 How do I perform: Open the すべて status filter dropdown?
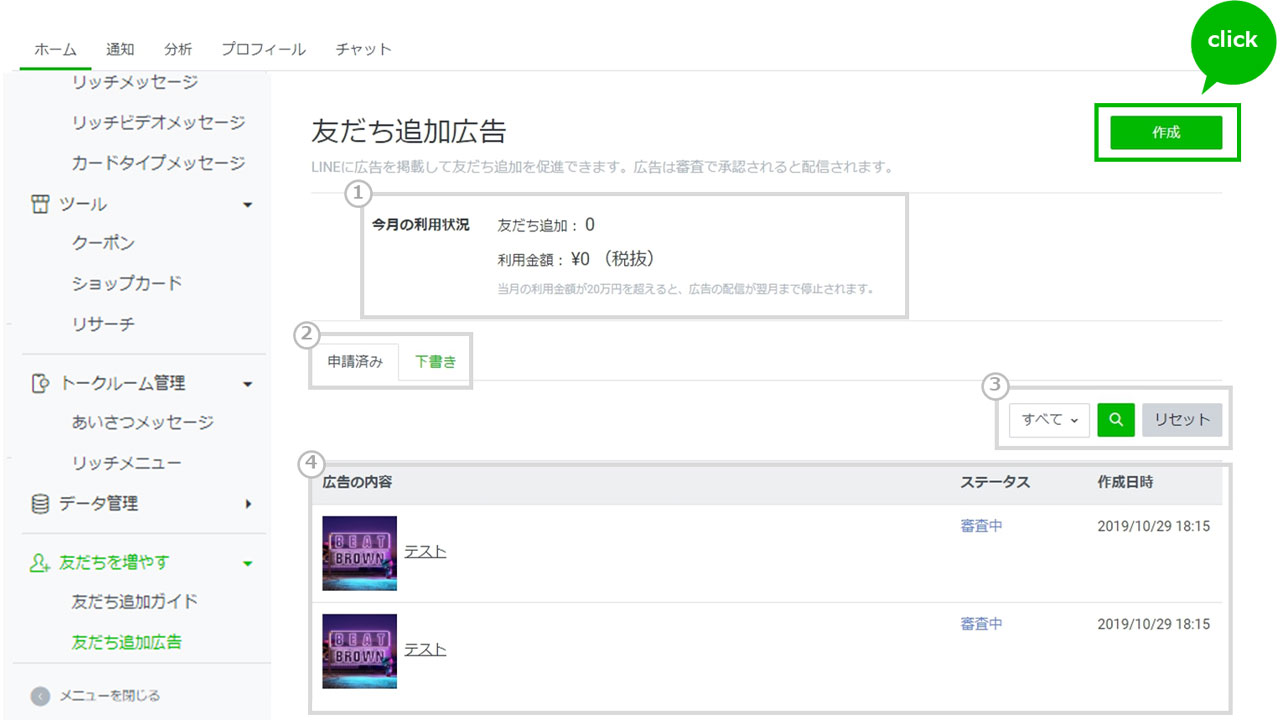1049,420
